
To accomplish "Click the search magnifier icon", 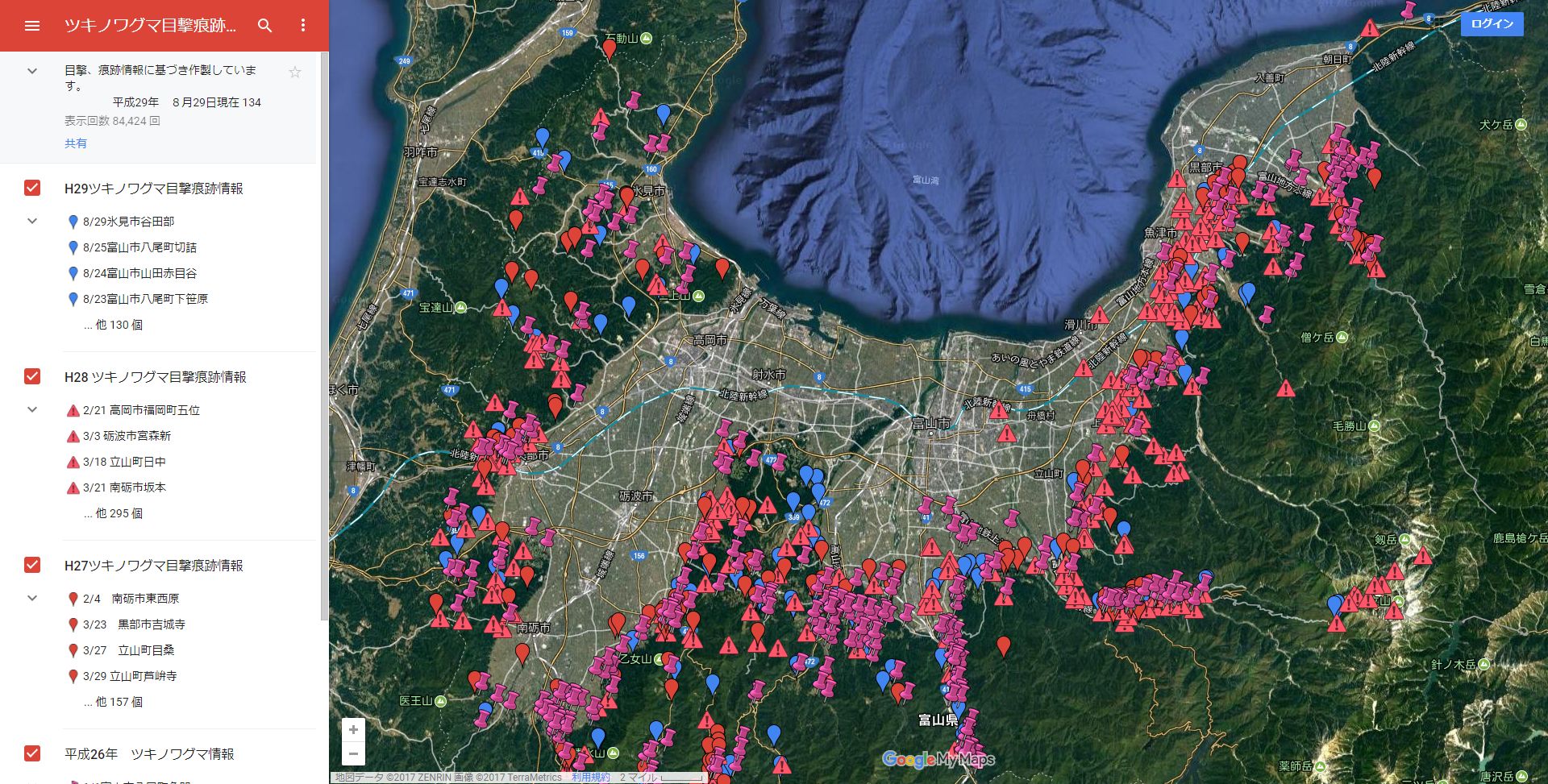I will click(264, 26).
